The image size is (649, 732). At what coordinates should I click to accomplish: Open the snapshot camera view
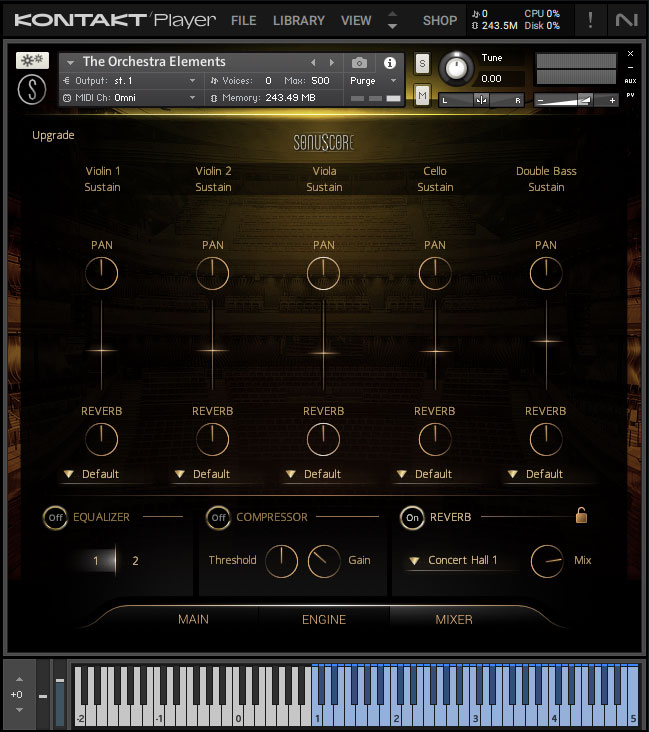pos(359,63)
